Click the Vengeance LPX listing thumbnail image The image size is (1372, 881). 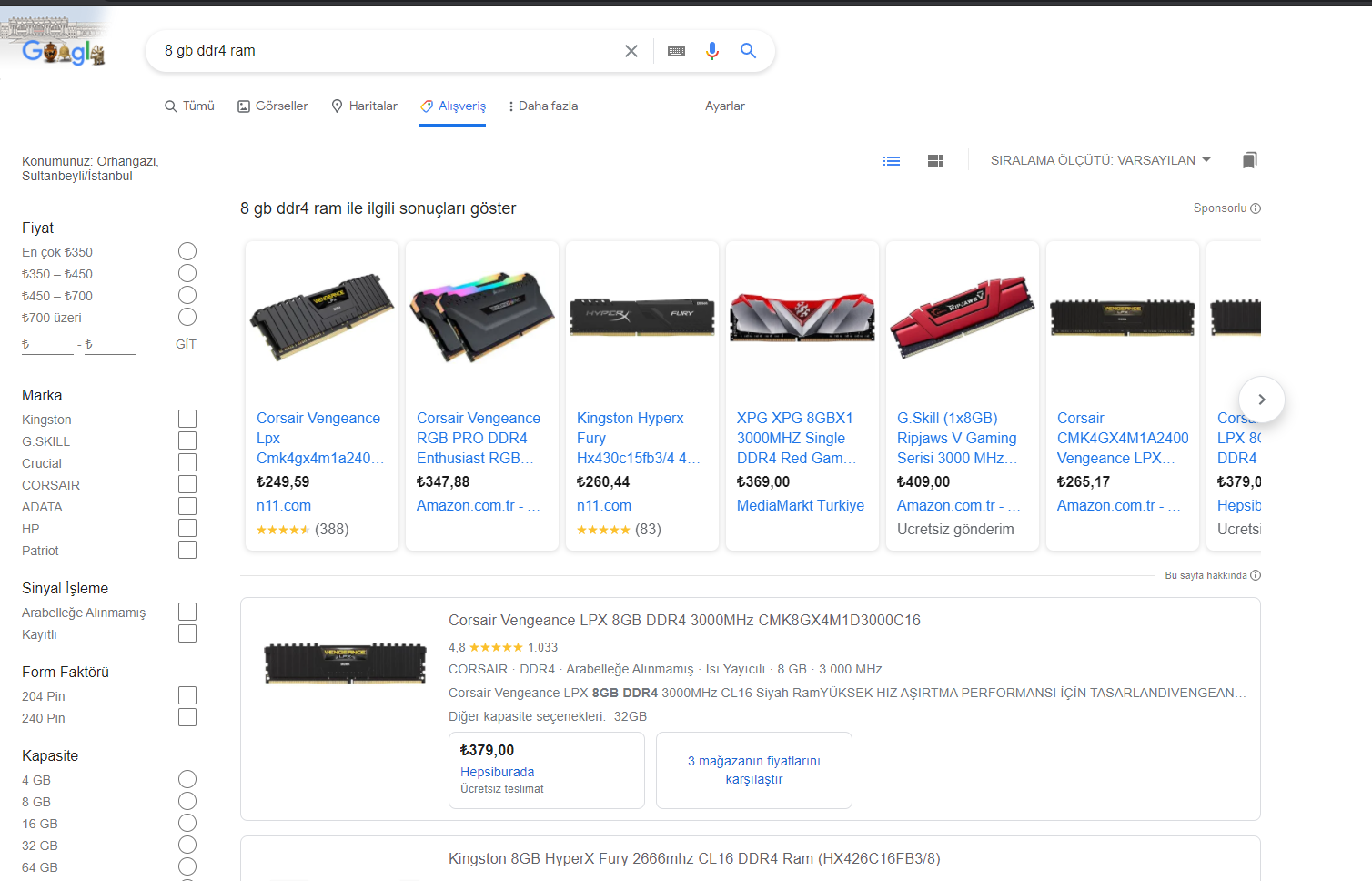[x=345, y=663]
